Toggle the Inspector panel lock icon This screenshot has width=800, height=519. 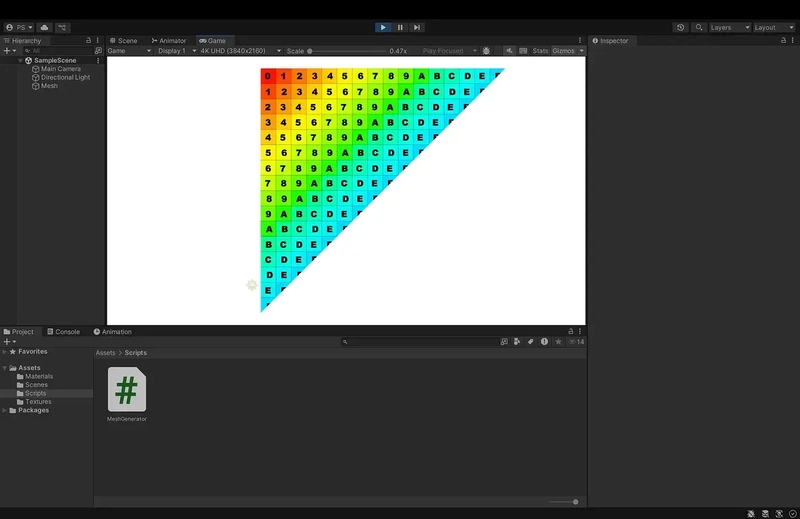[782, 41]
